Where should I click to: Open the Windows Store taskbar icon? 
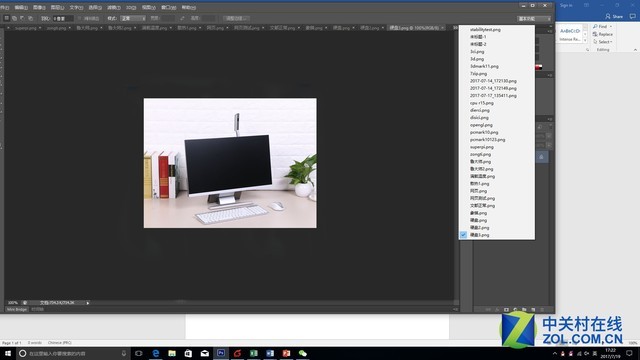point(188,353)
